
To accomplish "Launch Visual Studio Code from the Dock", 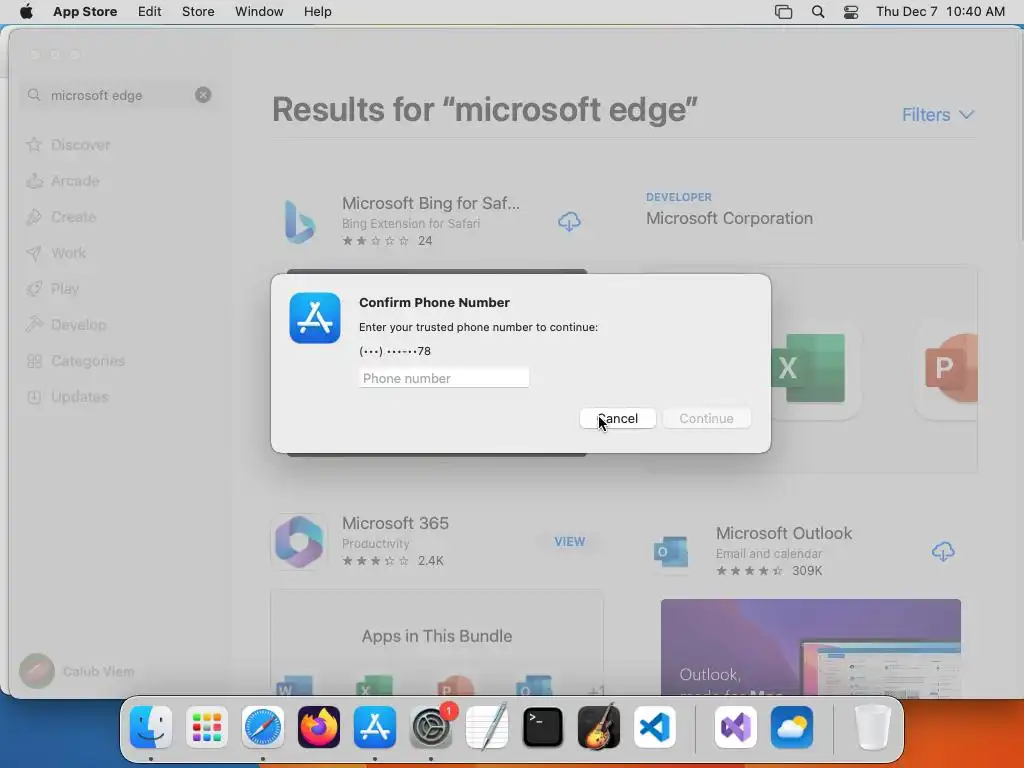I will coord(654,727).
